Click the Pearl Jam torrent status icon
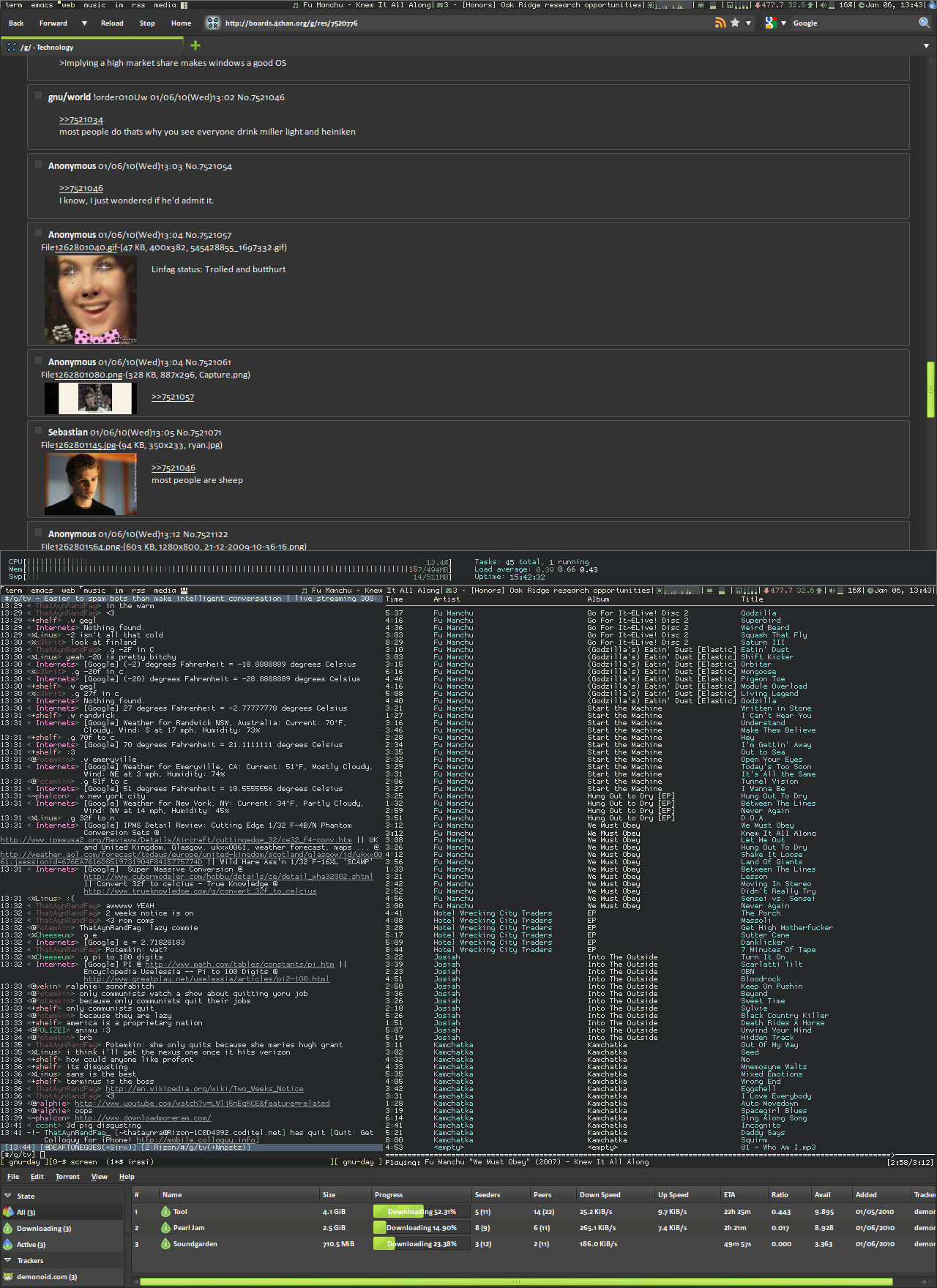Screen dimensions: 937x1288 (x=165, y=1228)
